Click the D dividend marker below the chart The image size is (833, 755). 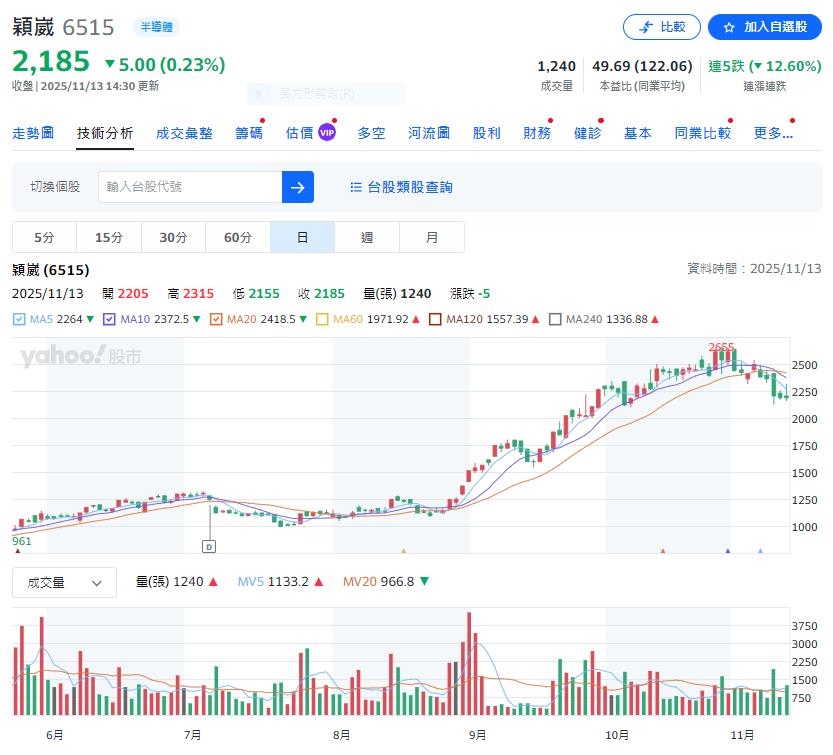click(211, 546)
